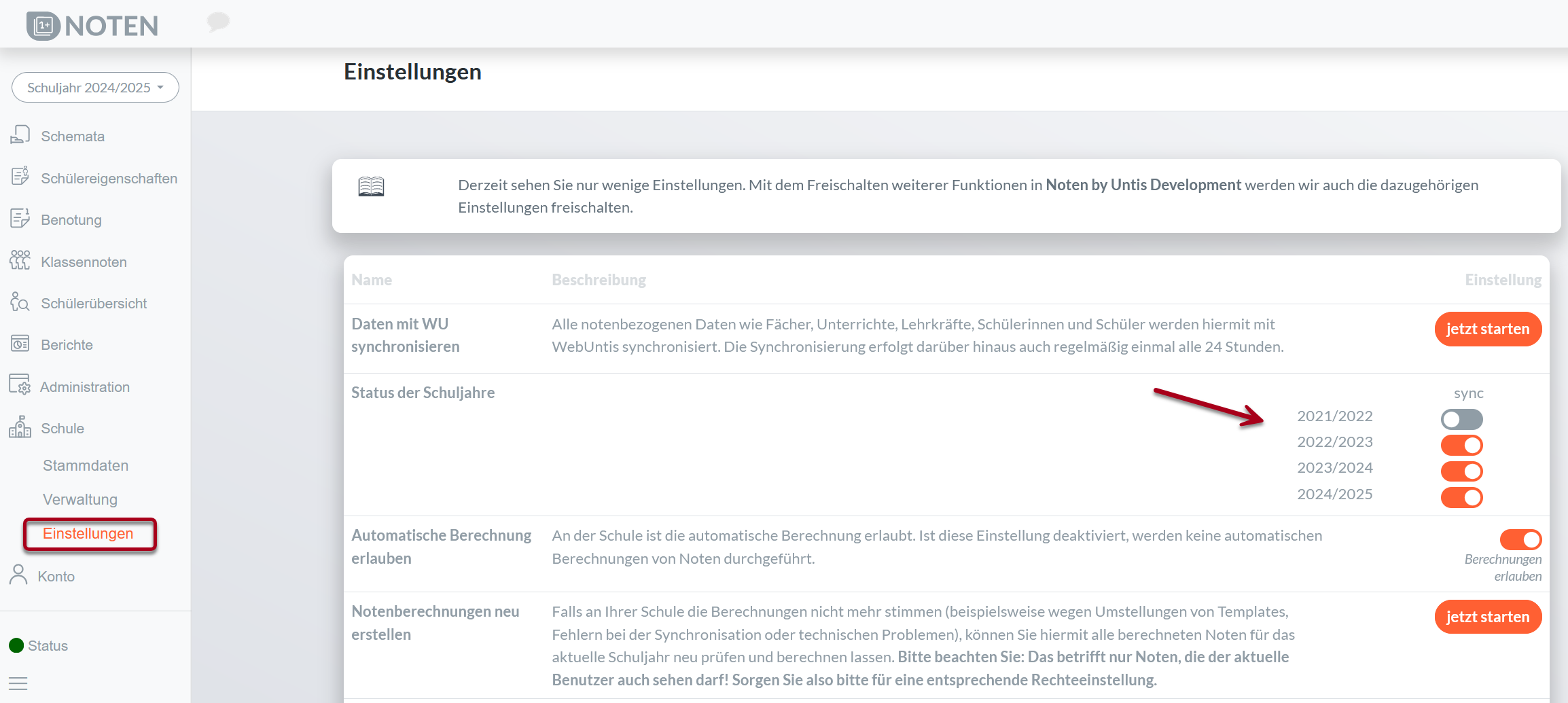Open the Schuljahr 2024/2025 dropdown

[x=95, y=88]
